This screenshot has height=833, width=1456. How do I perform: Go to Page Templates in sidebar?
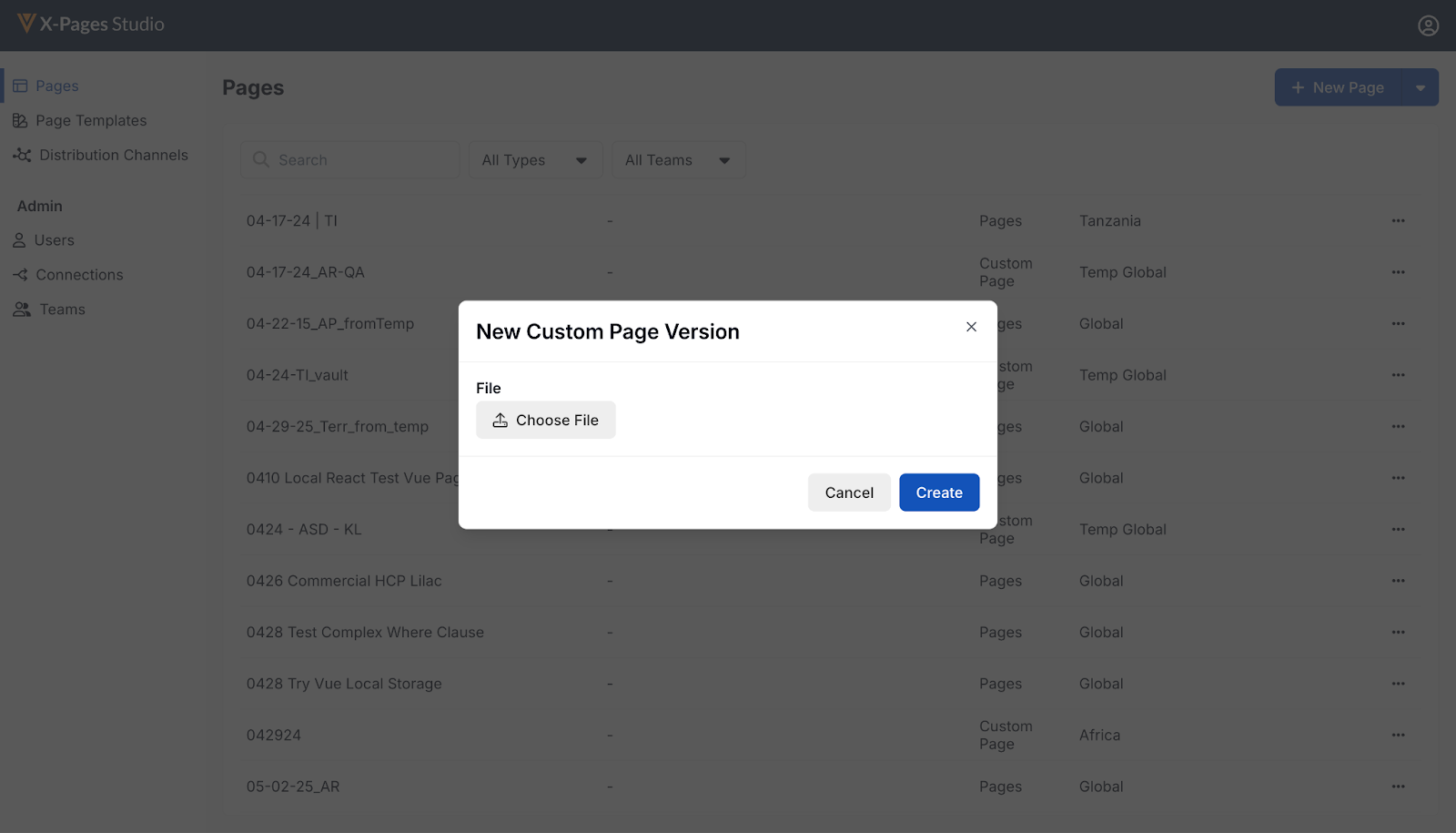(x=90, y=120)
